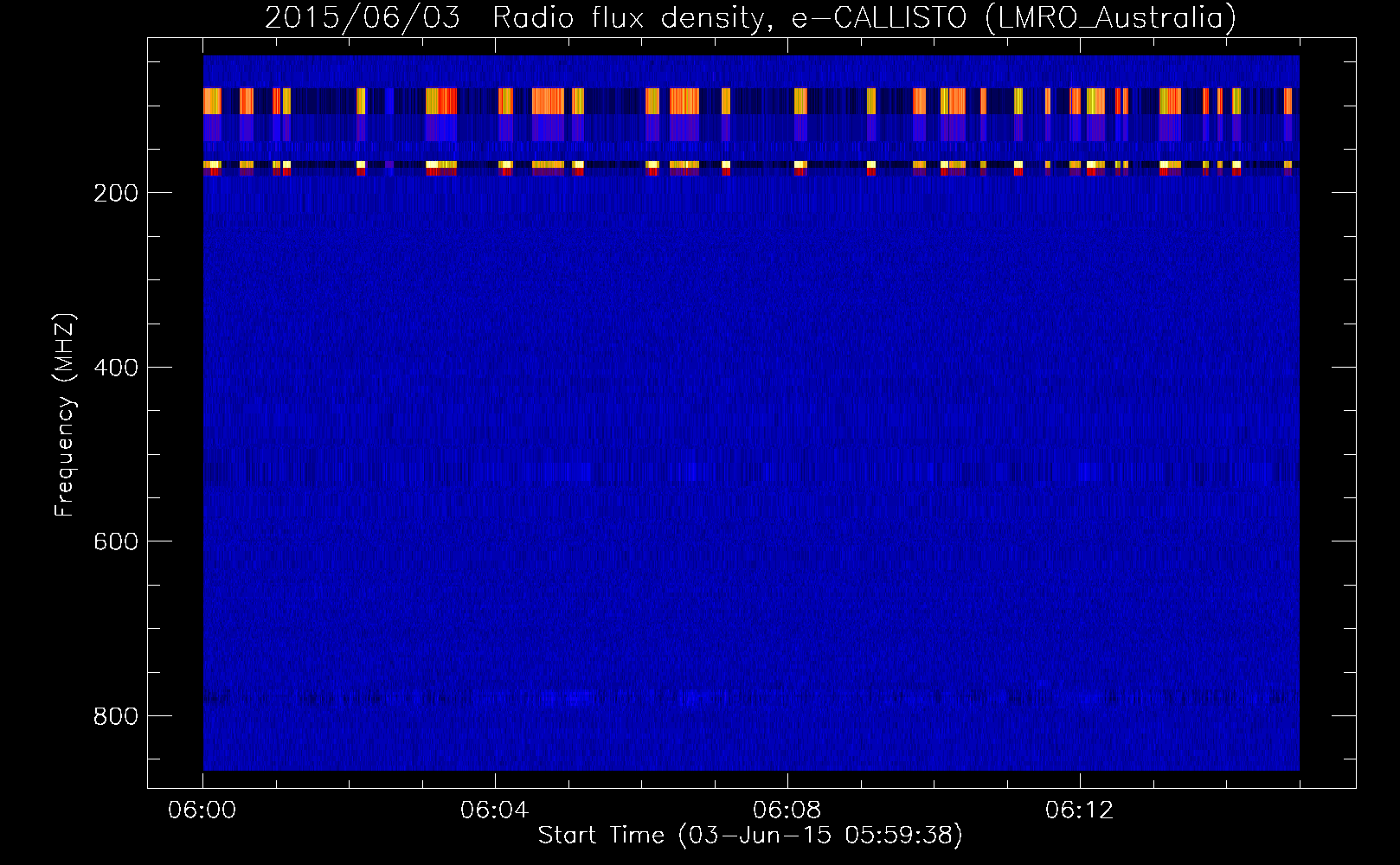Click the 200 frequency tick label

115,193
